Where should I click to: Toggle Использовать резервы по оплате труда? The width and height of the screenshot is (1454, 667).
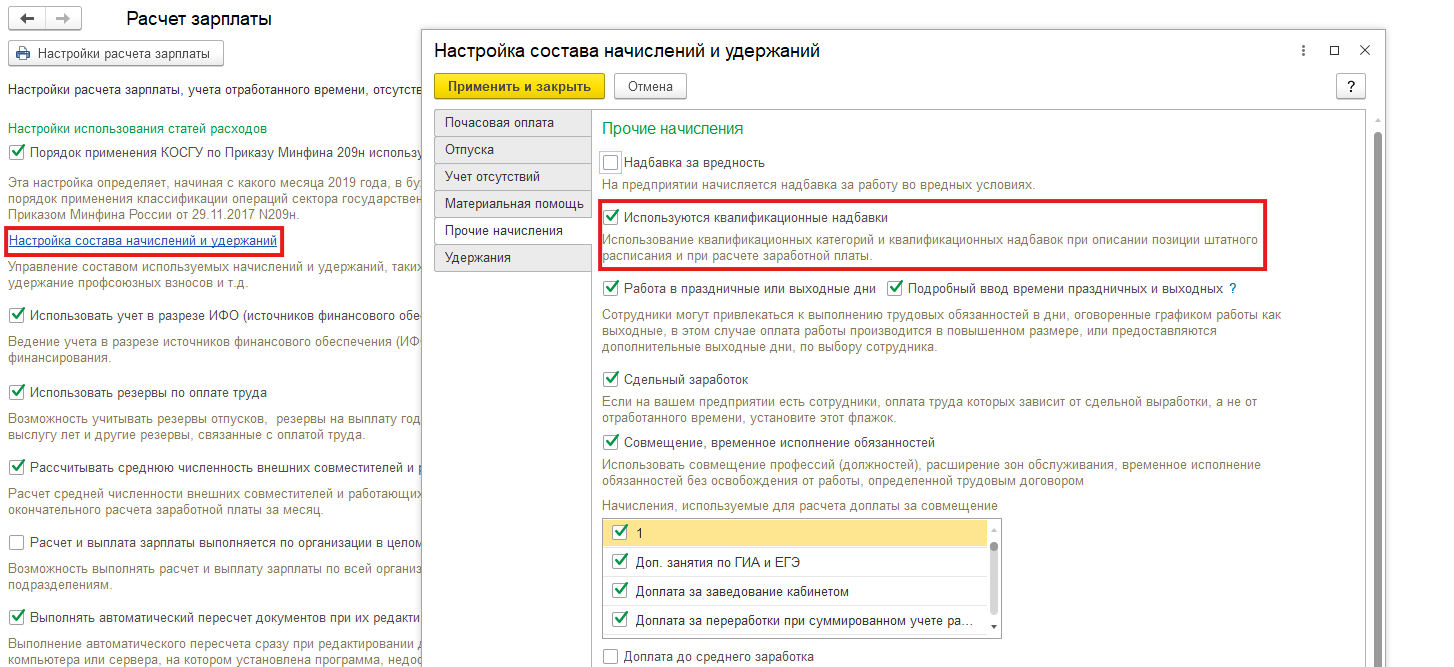[16, 392]
